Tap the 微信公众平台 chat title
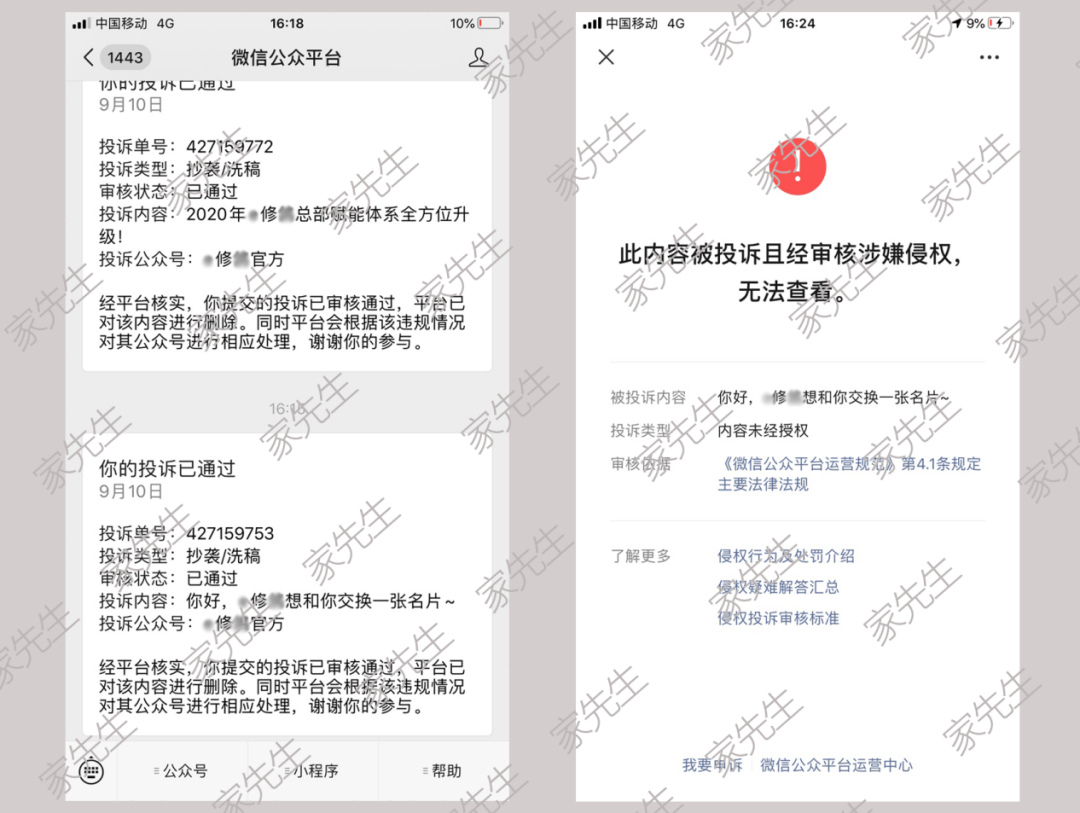 click(x=287, y=57)
